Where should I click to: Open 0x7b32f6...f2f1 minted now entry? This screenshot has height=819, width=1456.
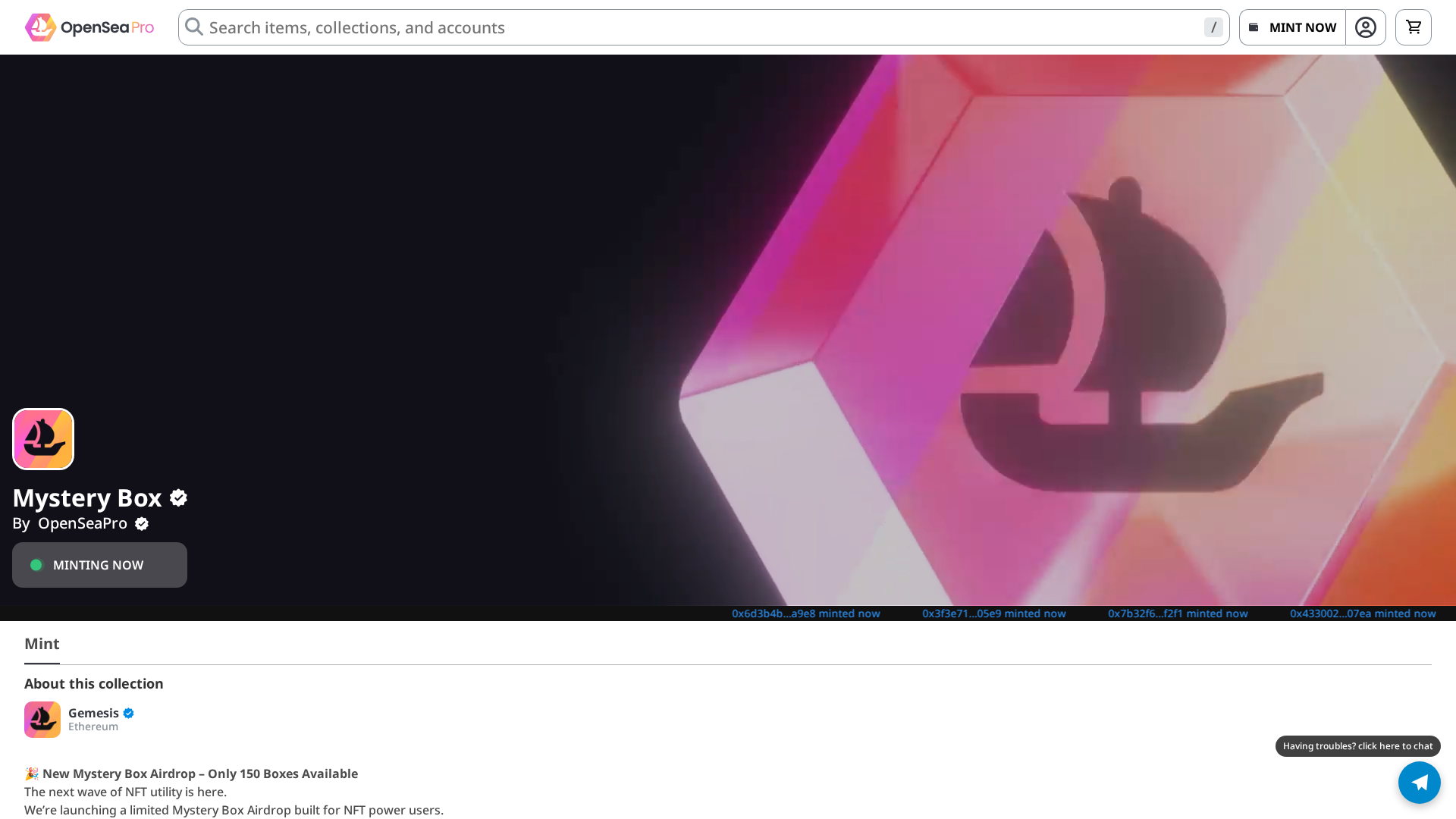coord(1178,613)
